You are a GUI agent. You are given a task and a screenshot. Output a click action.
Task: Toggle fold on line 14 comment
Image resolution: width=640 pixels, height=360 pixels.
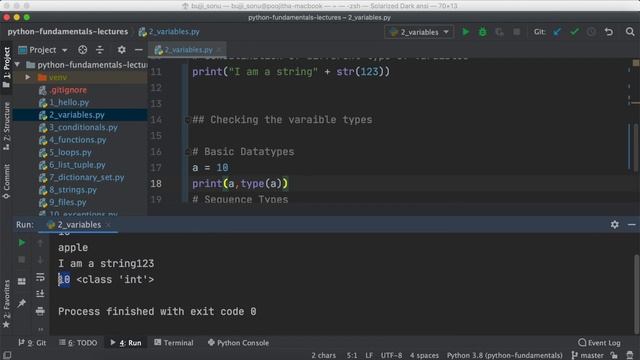[187, 120]
